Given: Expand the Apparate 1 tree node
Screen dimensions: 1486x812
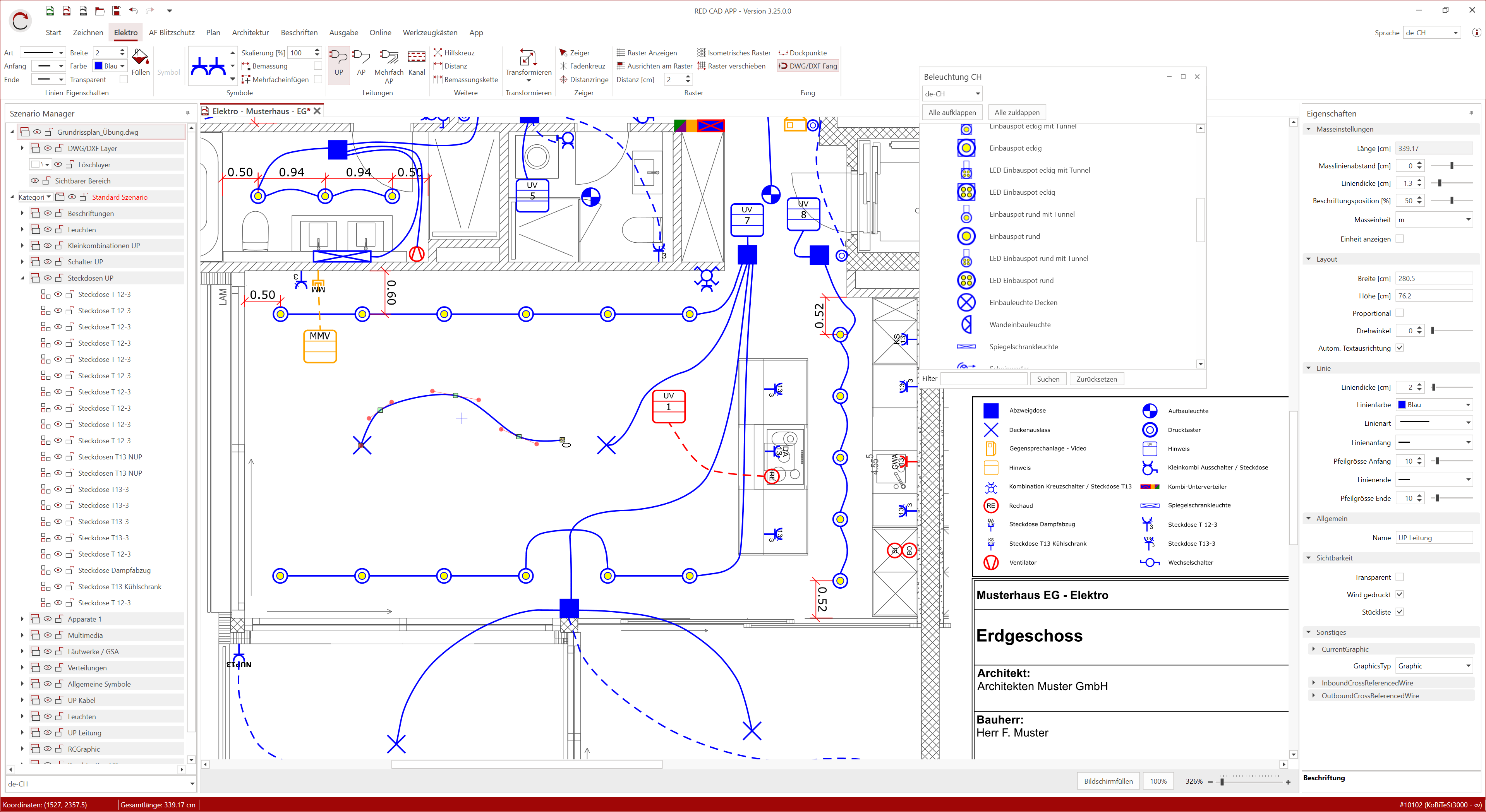Looking at the screenshot, I should [22, 619].
